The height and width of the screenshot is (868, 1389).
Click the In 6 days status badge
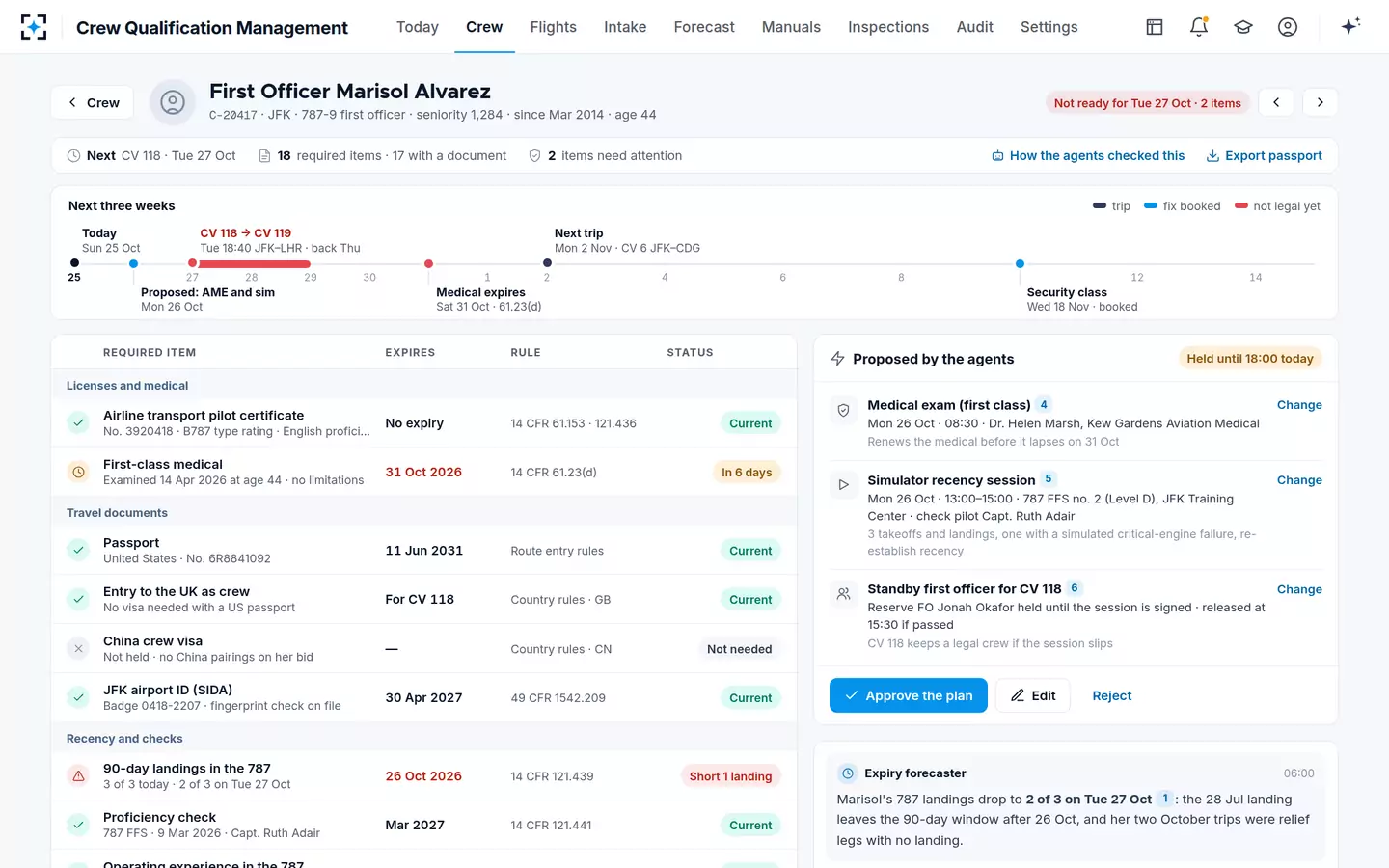[747, 473]
